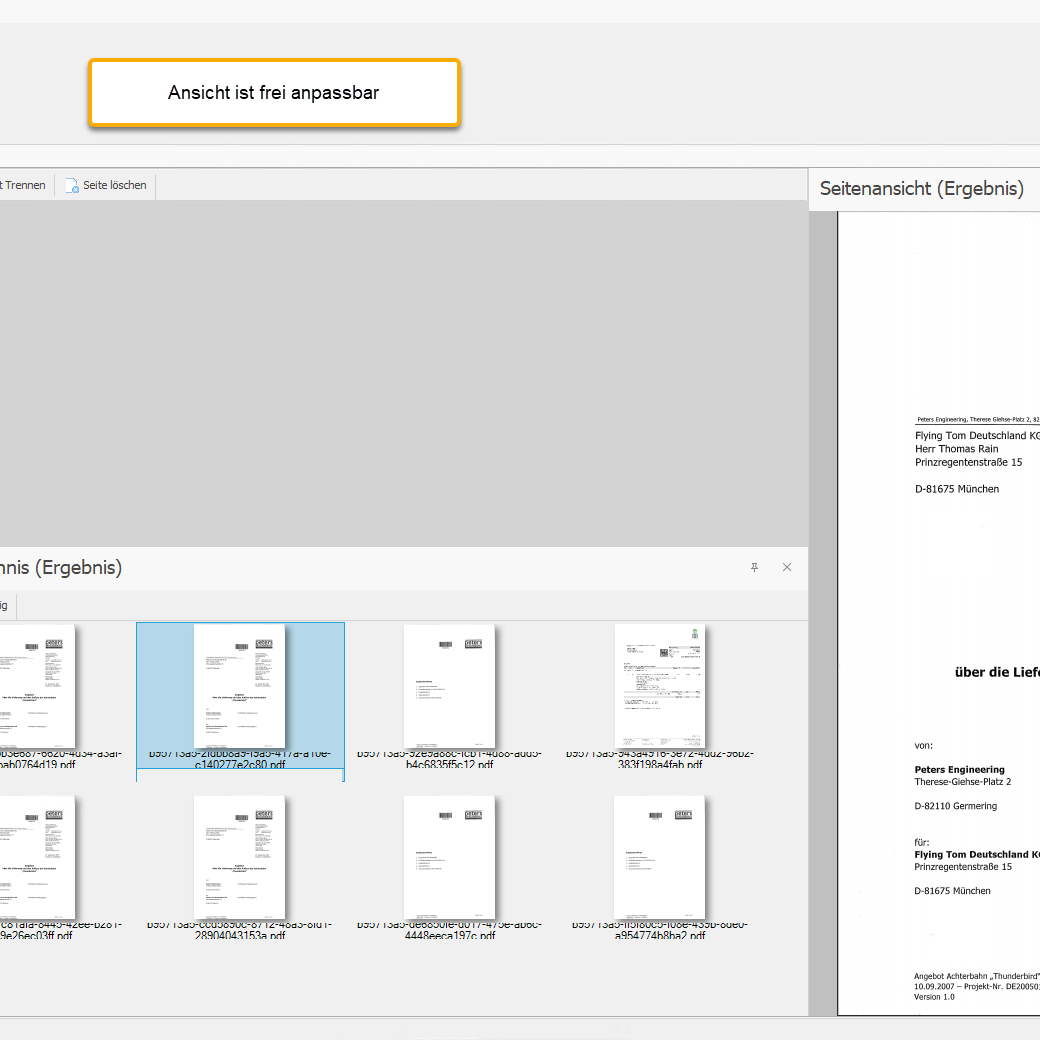Click the 'Angebot Achterbahn Thunderbird' footer text
The image size is (1040, 1040).
(x=976, y=976)
